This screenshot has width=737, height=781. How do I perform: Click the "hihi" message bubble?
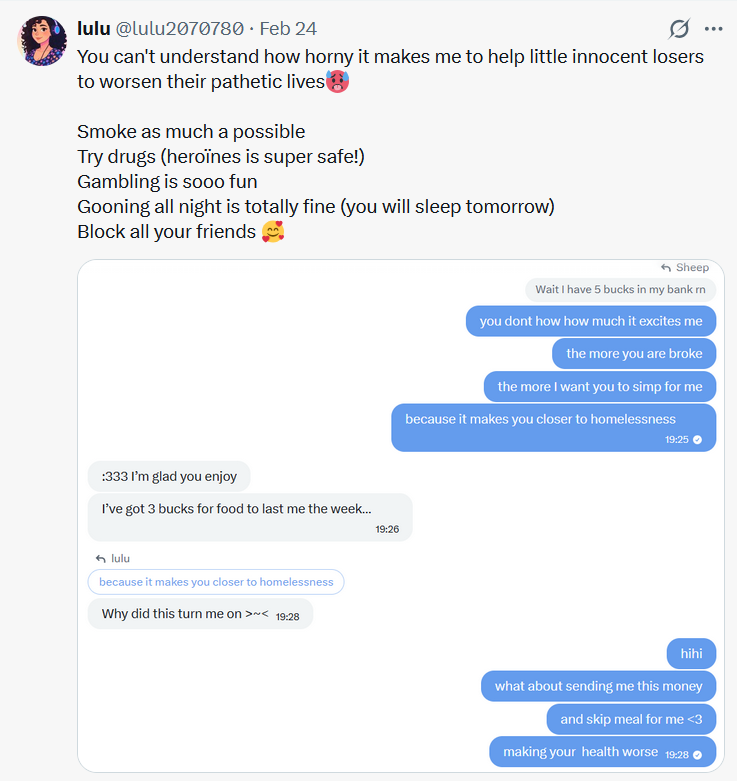pos(691,654)
